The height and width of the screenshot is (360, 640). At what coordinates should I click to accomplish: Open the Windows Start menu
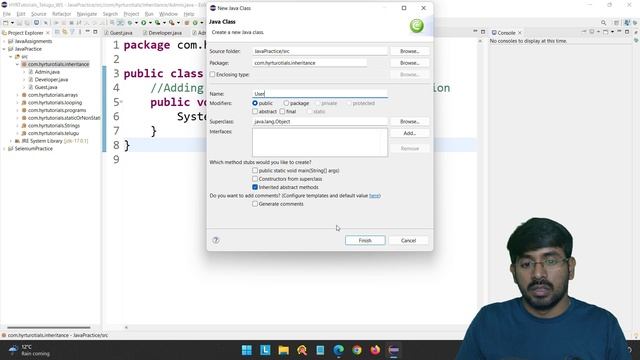pyautogui.click(x=247, y=350)
